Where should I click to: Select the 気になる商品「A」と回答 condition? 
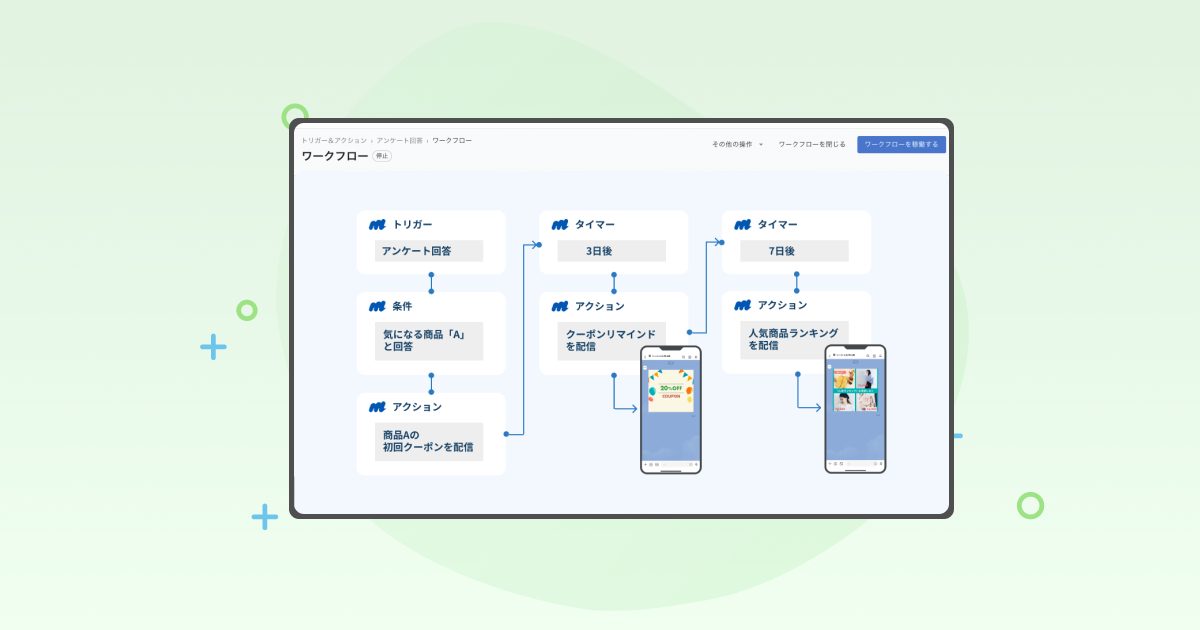pyautogui.click(x=429, y=341)
